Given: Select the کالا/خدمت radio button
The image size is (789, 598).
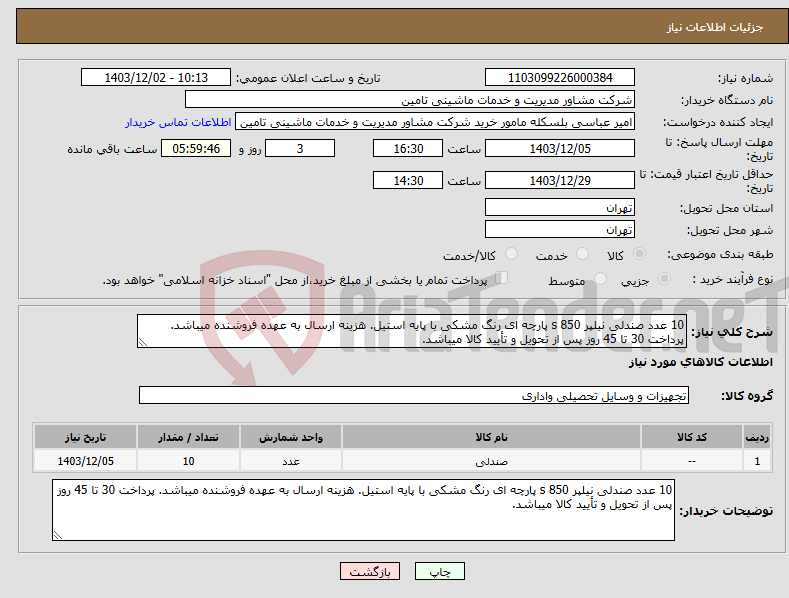Looking at the screenshot, I should (x=511, y=254).
